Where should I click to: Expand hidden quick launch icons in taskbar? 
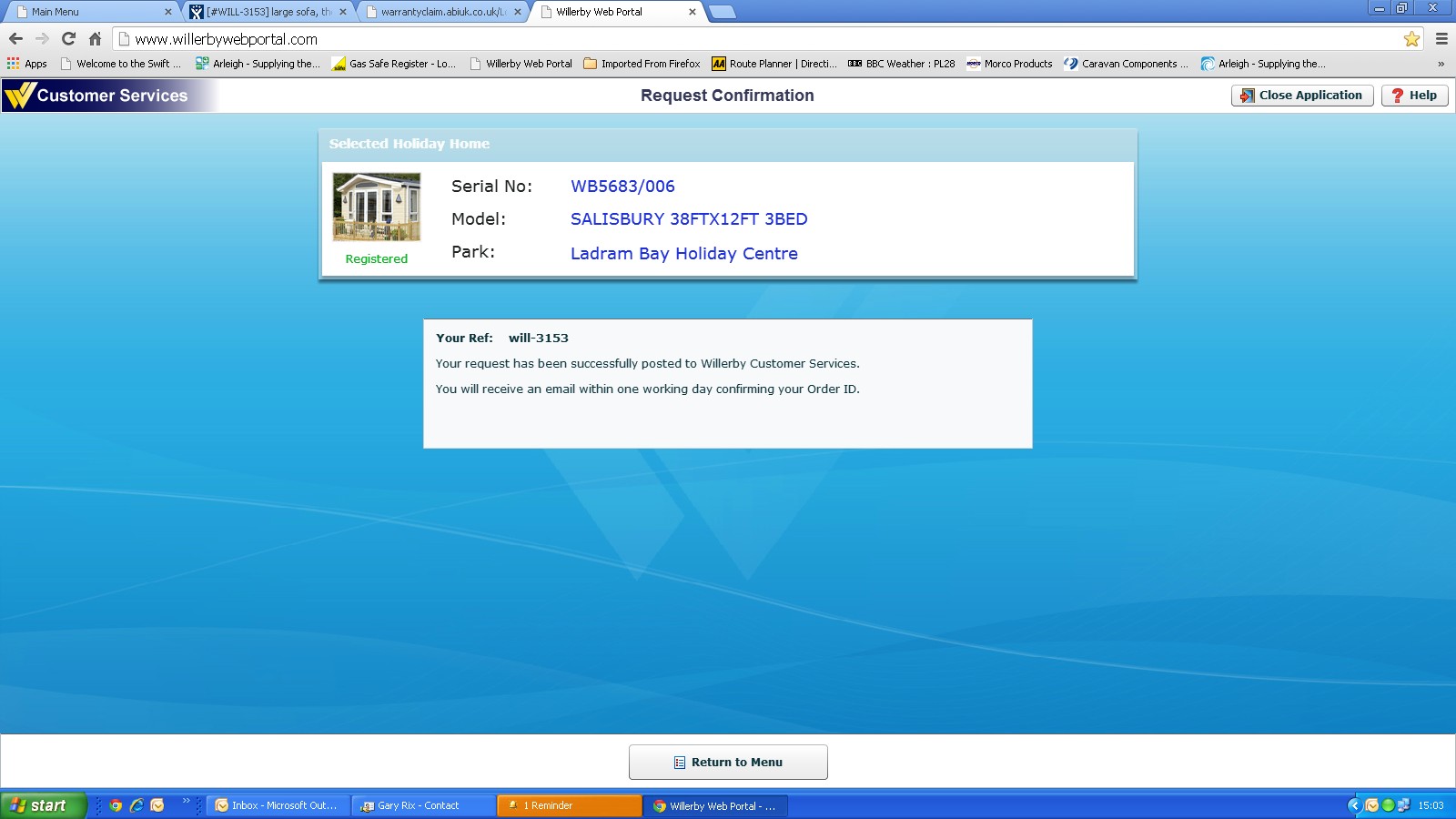pyautogui.click(x=186, y=802)
